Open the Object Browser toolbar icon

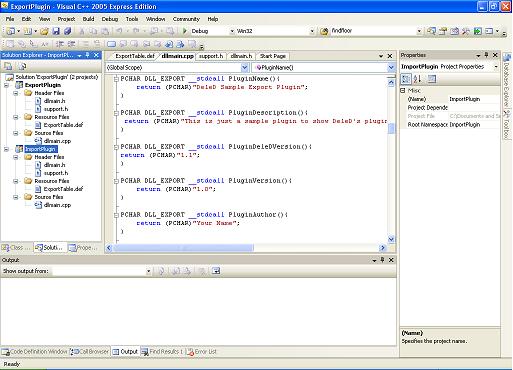pos(454,31)
